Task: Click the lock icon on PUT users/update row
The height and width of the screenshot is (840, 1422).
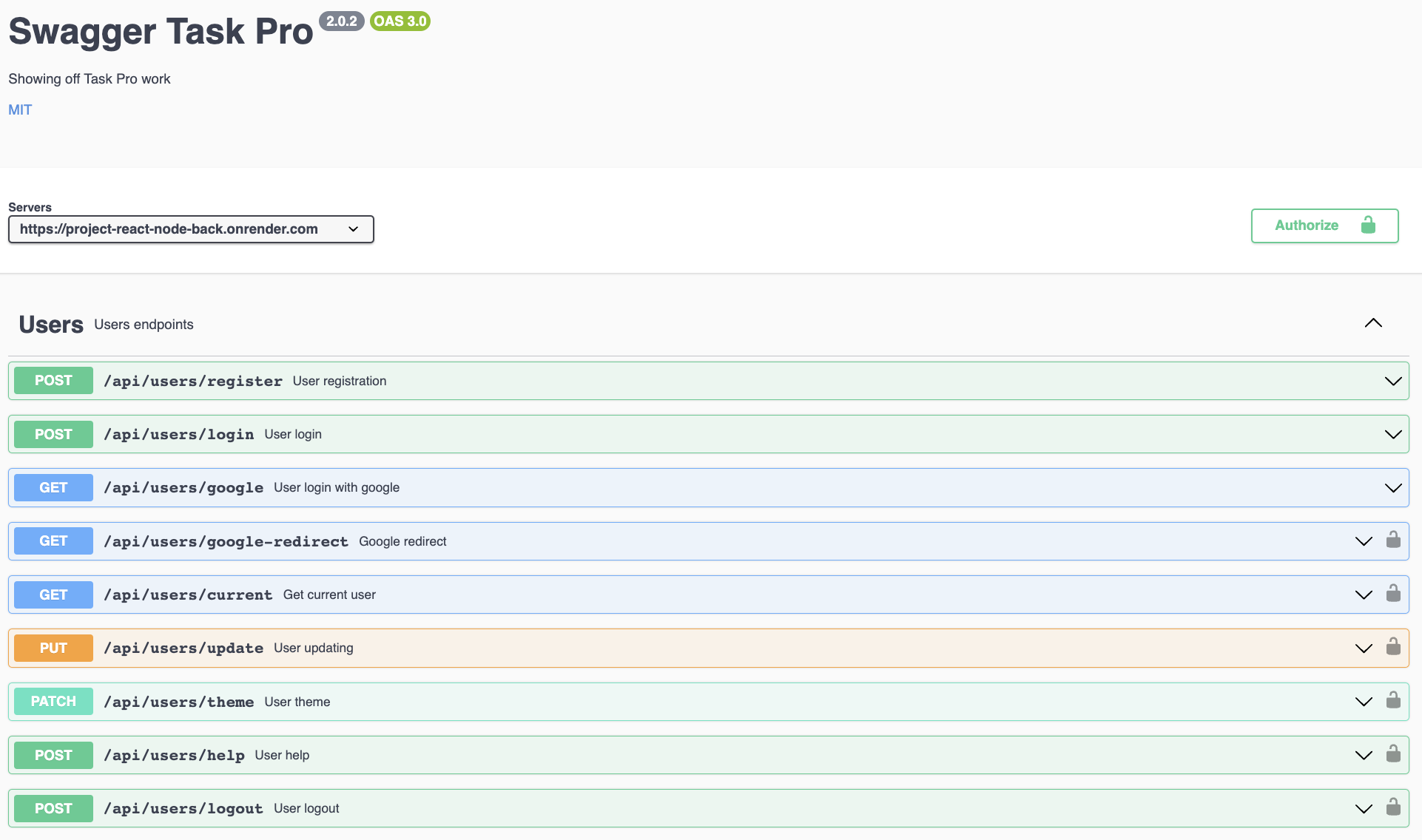Action: [x=1393, y=647]
